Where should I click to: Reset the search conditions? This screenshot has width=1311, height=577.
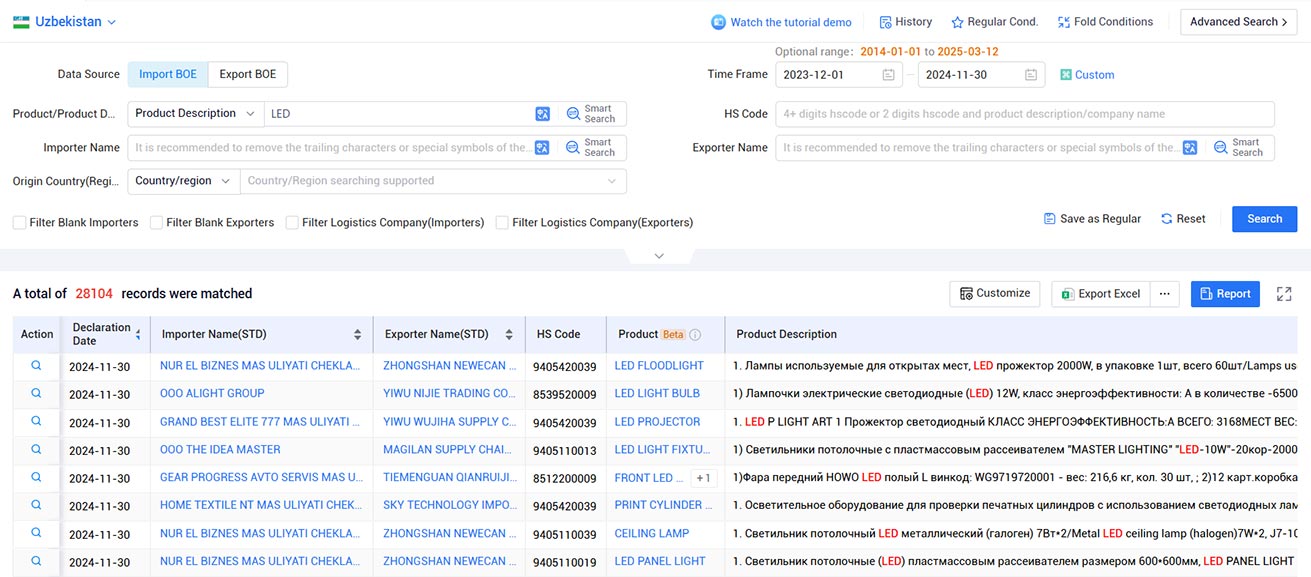(x=1183, y=219)
